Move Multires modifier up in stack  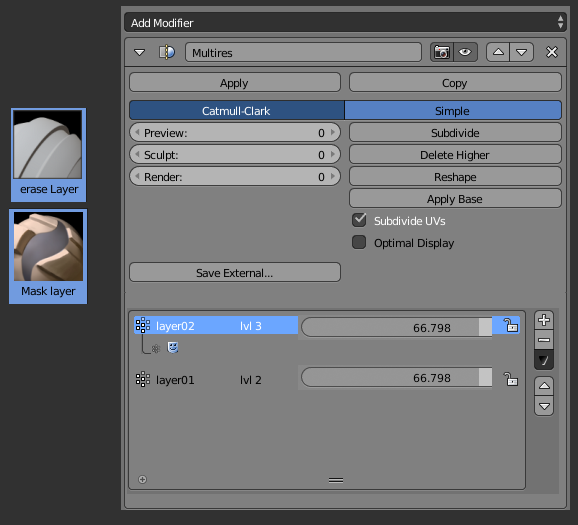point(498,52)
